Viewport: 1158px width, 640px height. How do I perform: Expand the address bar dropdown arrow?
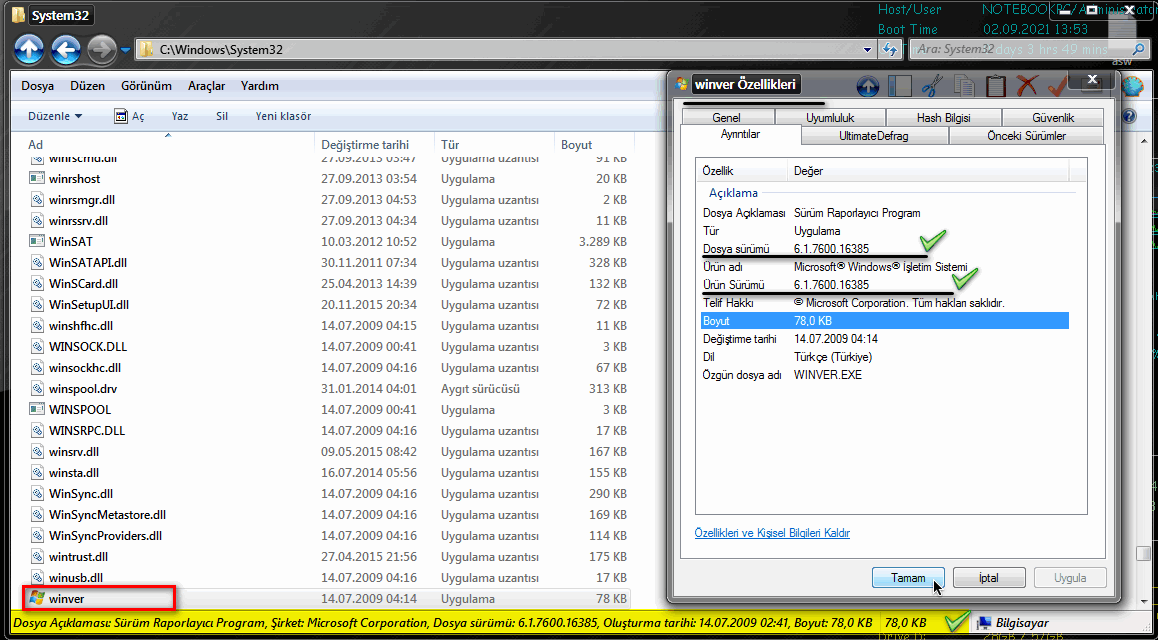point(868,49)
